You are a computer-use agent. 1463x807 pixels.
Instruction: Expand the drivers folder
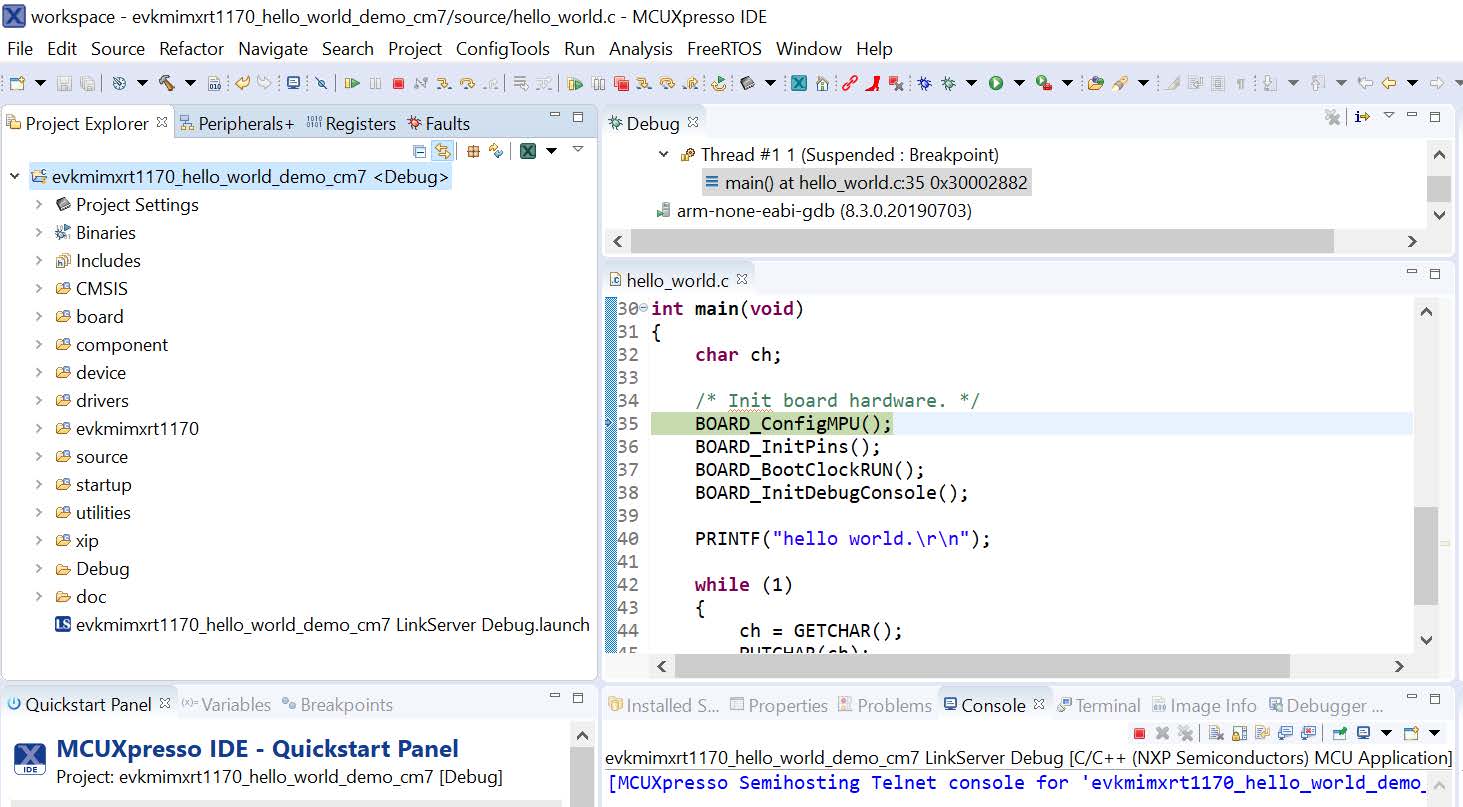tap(39, 401)
